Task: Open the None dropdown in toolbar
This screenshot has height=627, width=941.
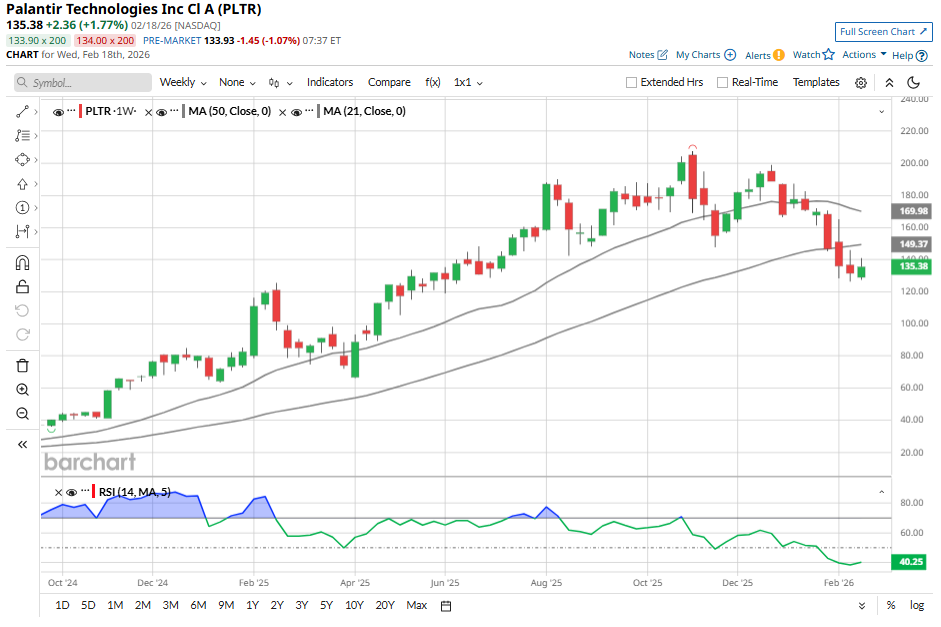Action: (x=237, y=83)
